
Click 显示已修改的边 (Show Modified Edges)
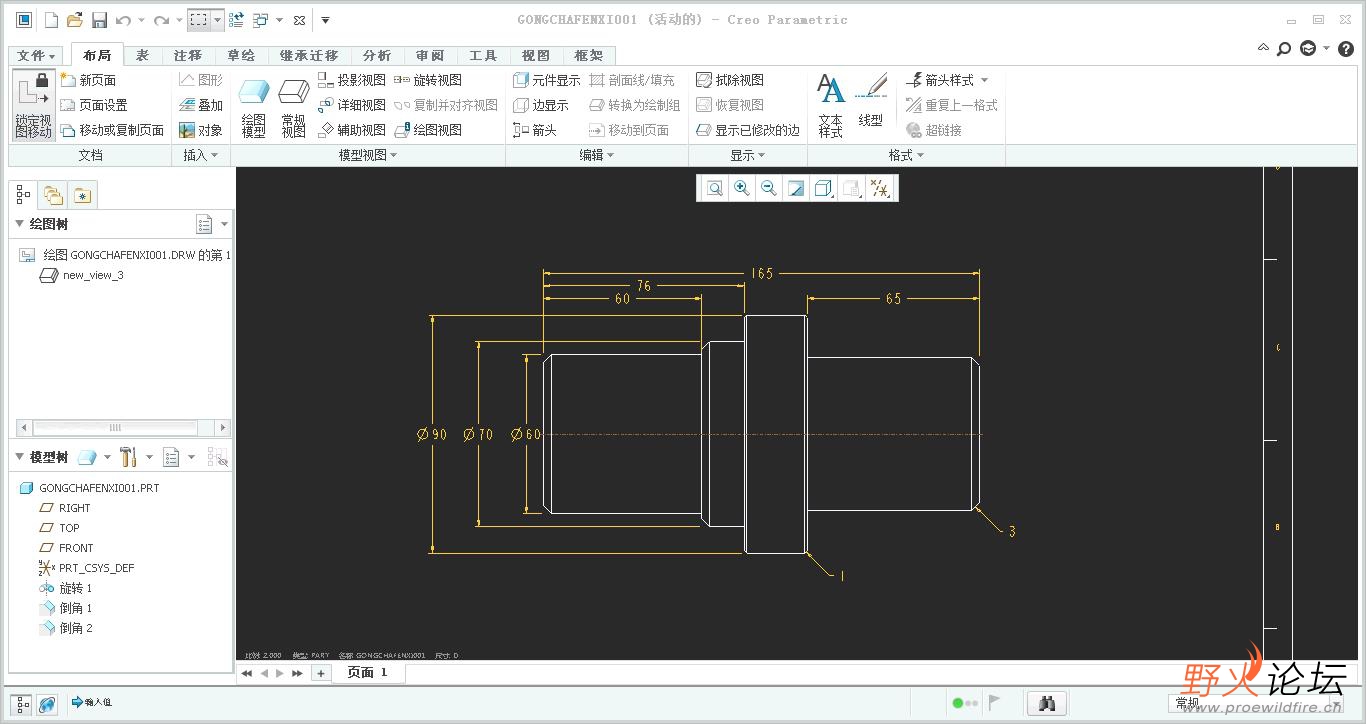748,130
